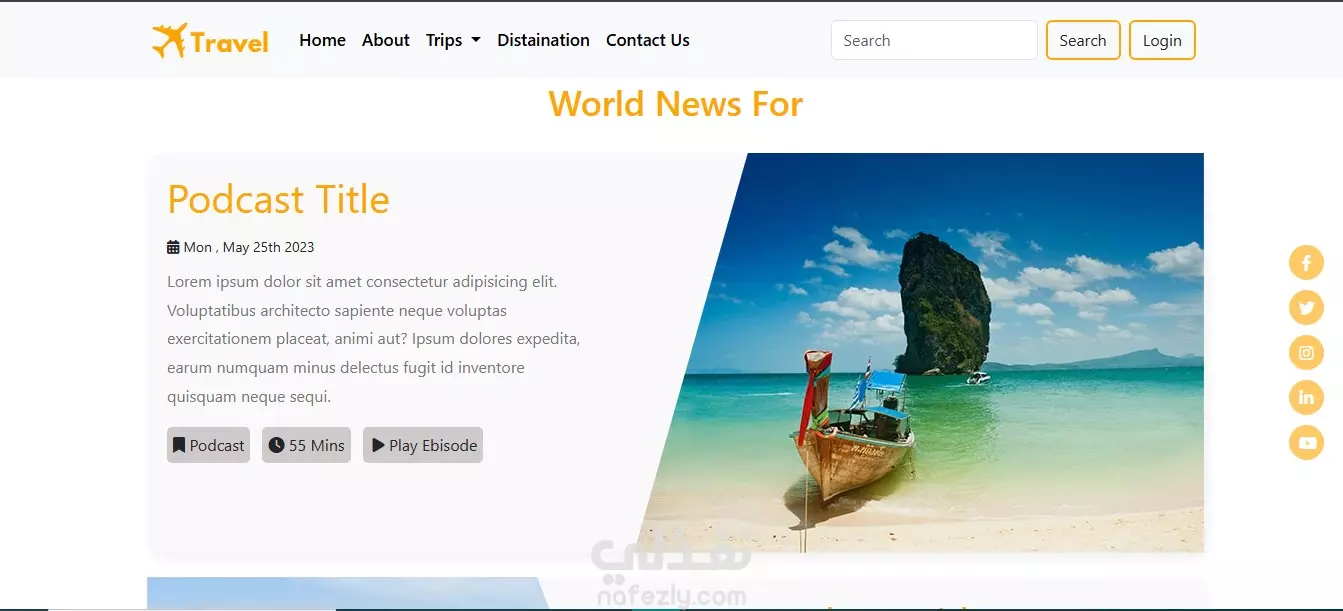This screenshot has height=611, width=1343.
Task: Open the Podcast Title heading
Action: click(x=278, y=199)
